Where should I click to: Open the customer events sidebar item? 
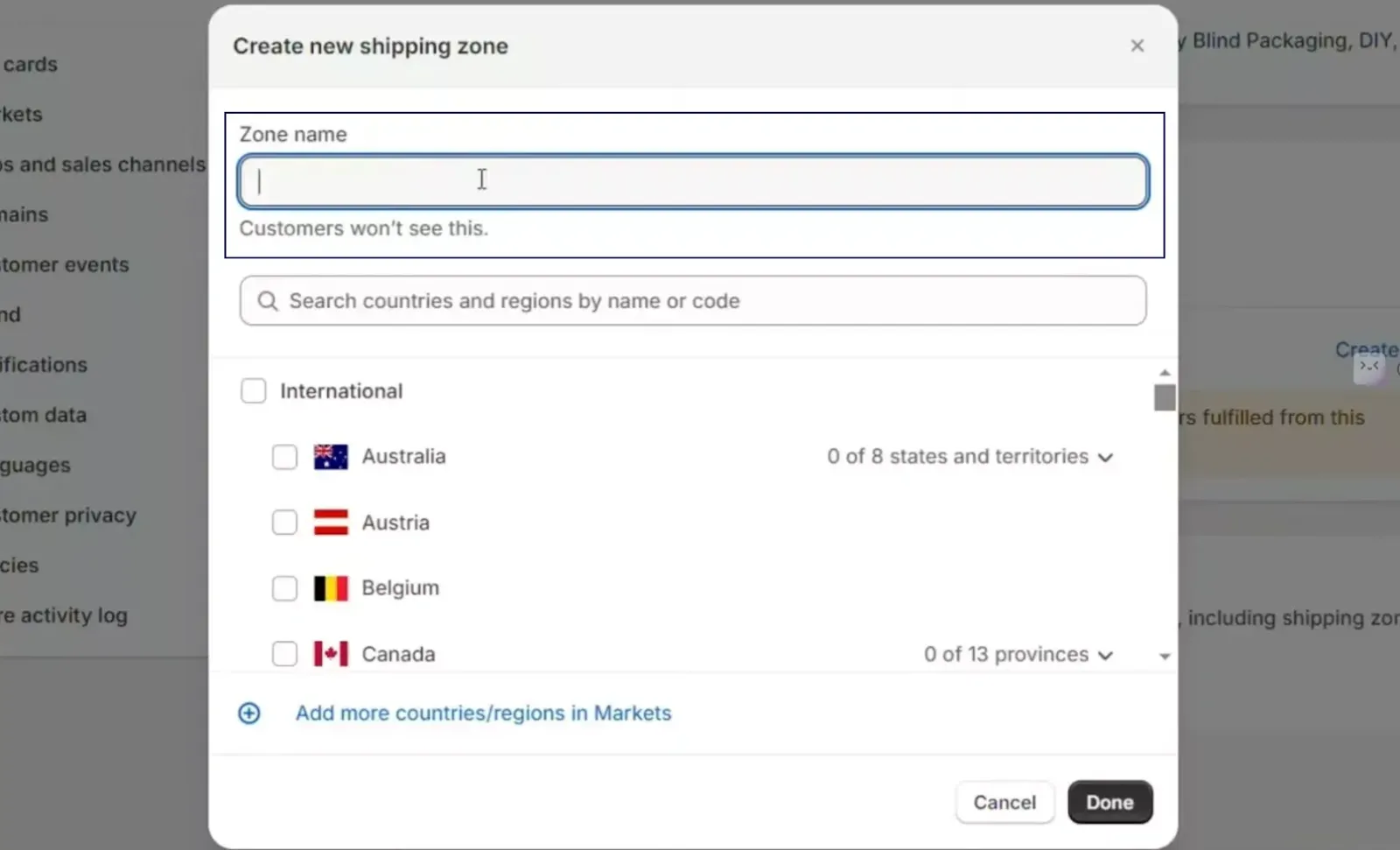click(x=65, y=264)
